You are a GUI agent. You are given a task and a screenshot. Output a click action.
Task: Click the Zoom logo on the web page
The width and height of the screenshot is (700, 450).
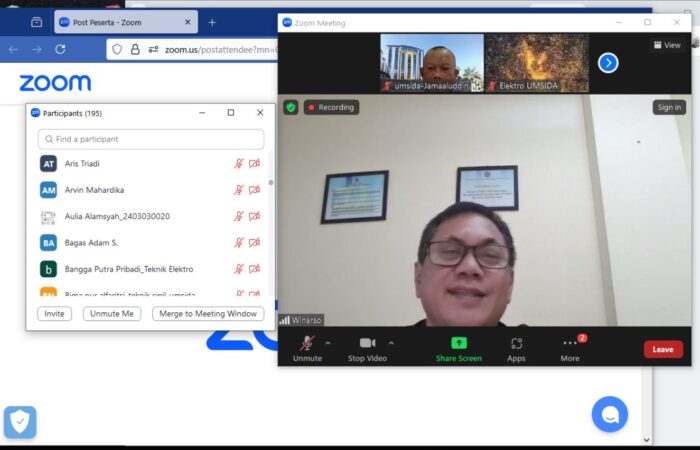(55, 83)
